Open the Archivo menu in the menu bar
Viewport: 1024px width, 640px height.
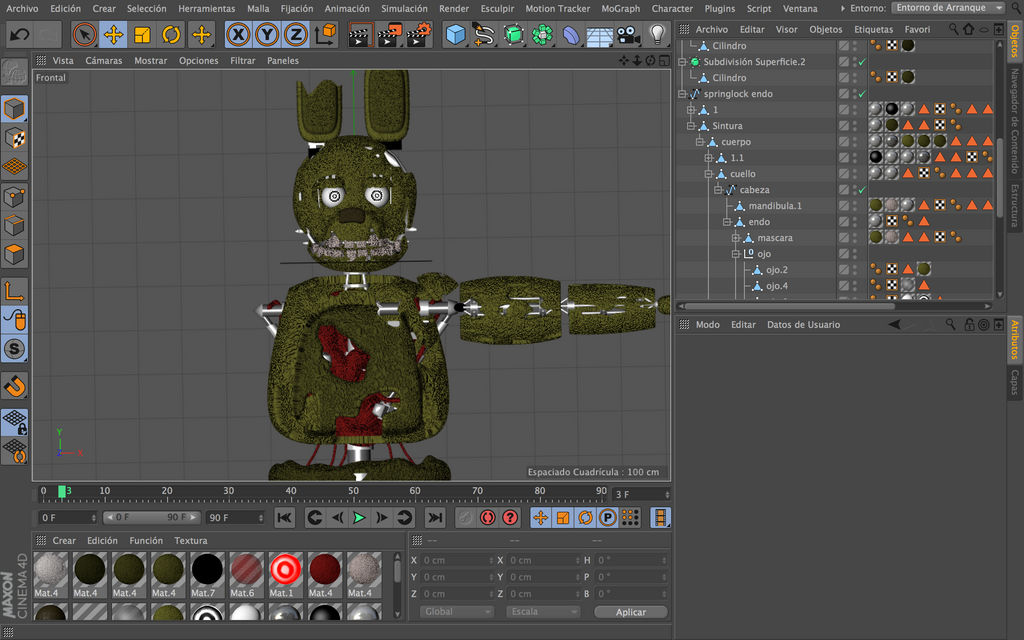coord(22,8)
